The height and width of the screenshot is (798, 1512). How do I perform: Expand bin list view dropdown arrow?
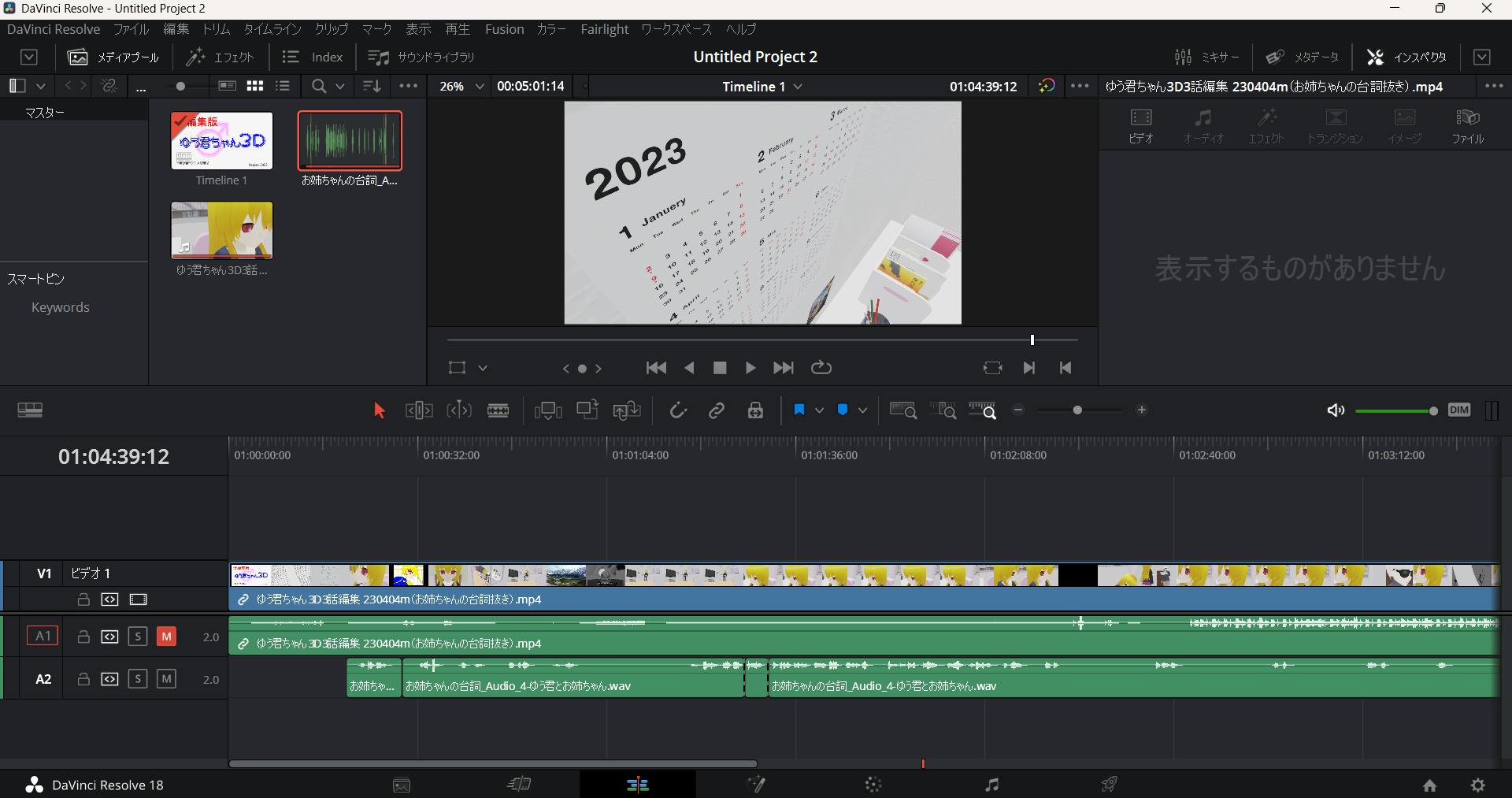coord(41,87)
